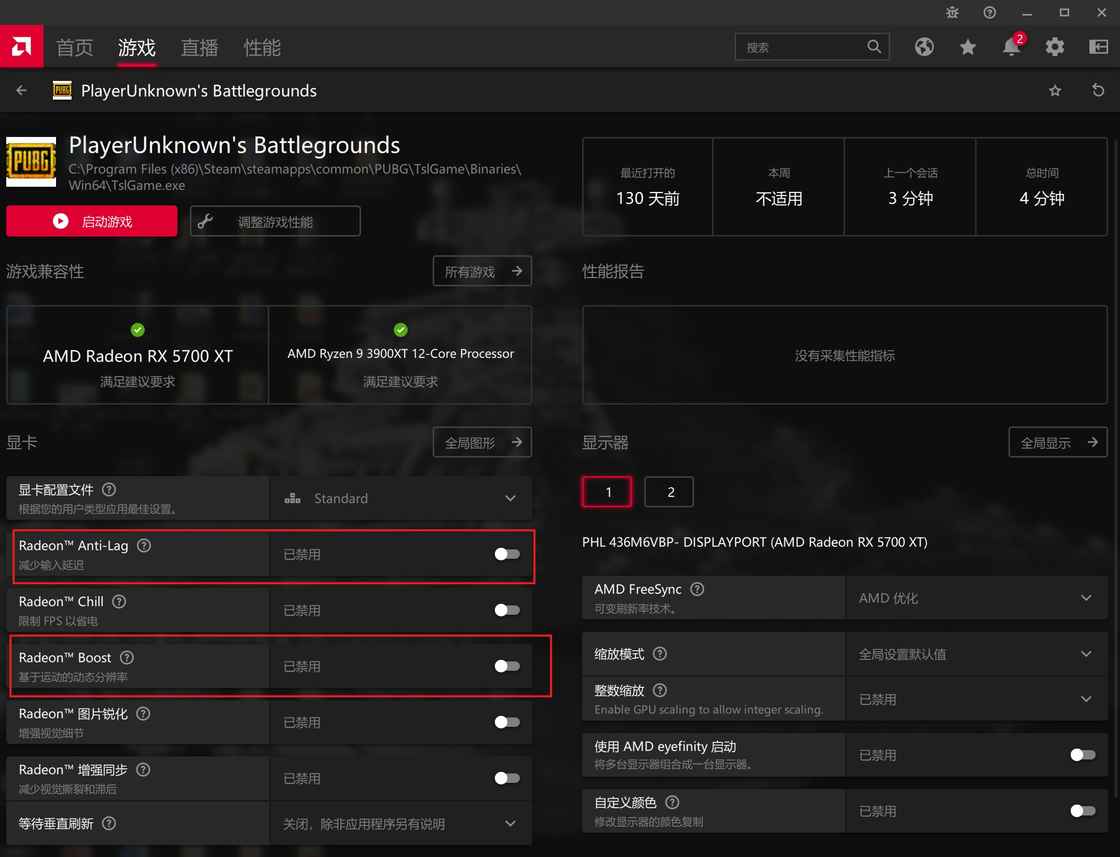Click the search magnifier icon

coord(874,46)
